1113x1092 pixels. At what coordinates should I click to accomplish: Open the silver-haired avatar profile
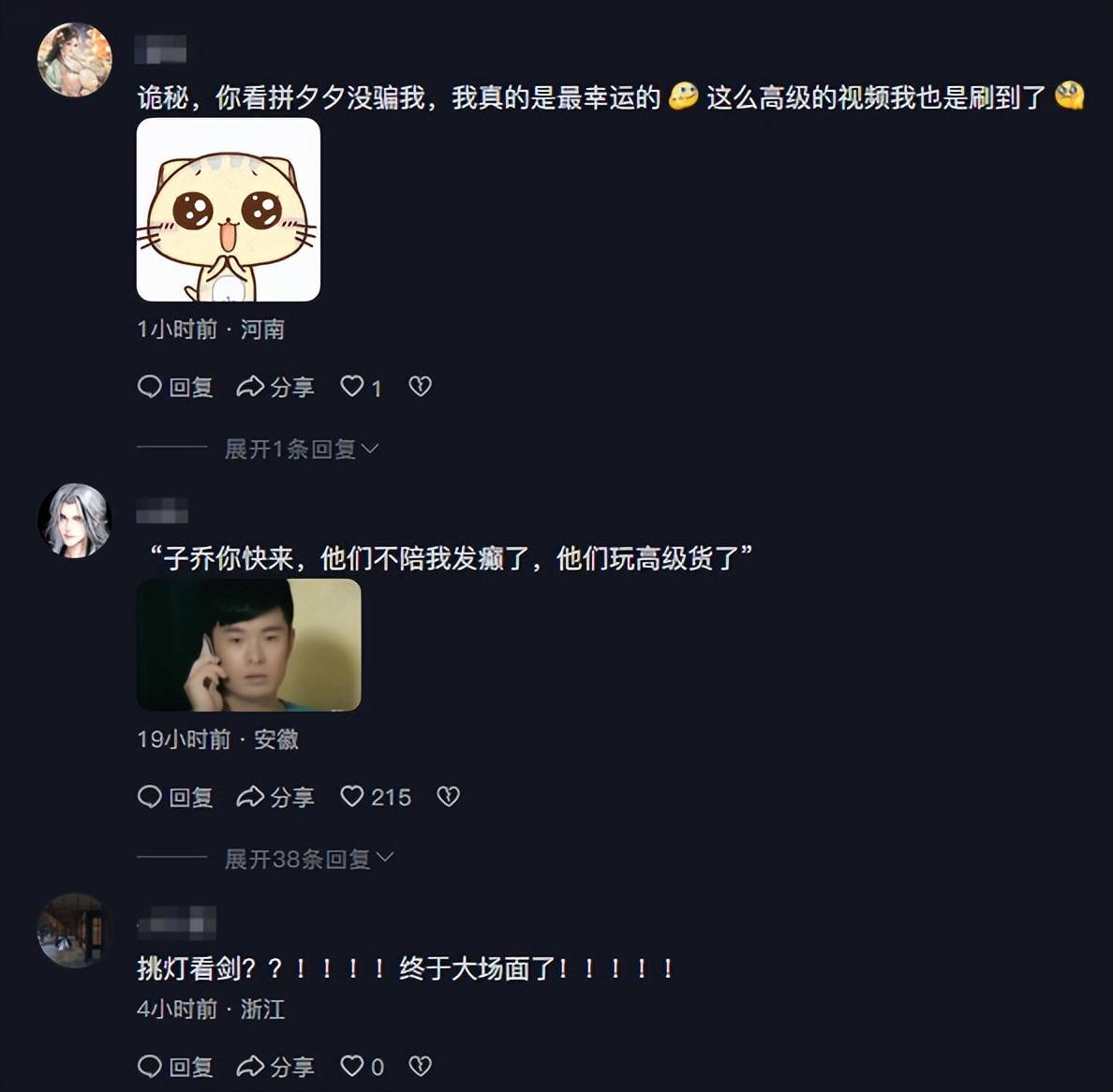[x=75, y=521]
